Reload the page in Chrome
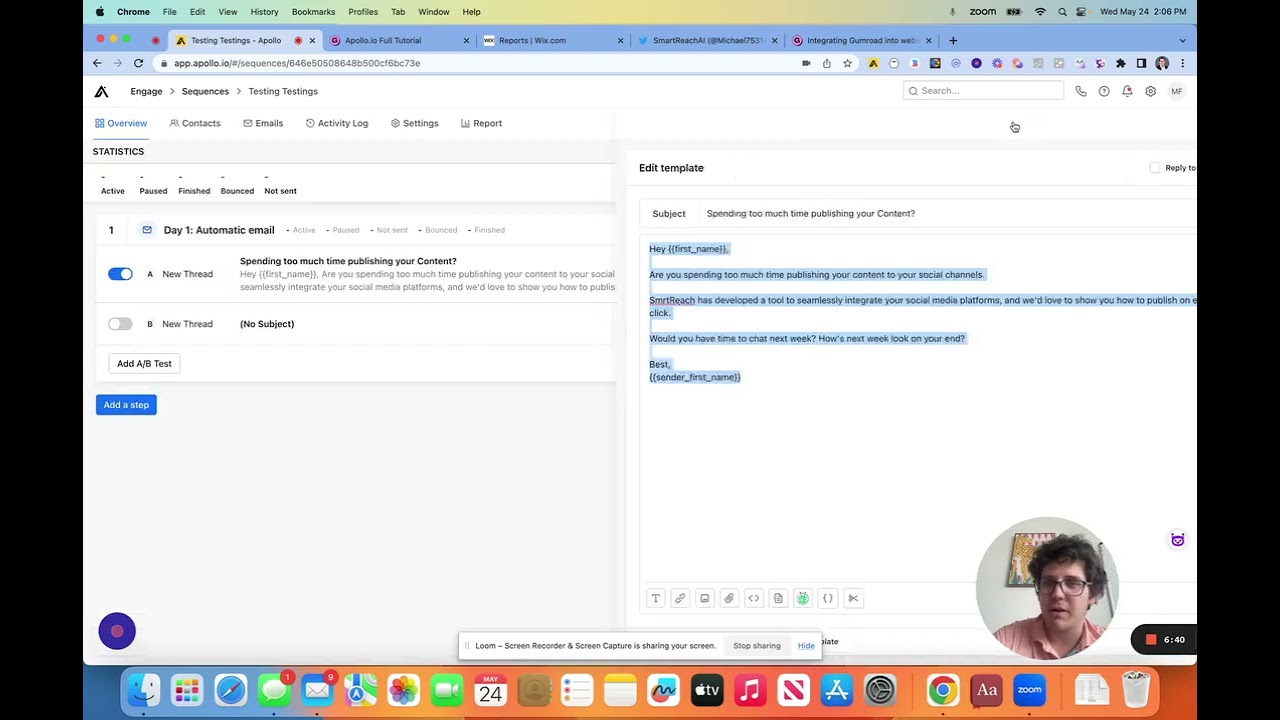This screenshot has width=1280, height=720. pos(138,63)
